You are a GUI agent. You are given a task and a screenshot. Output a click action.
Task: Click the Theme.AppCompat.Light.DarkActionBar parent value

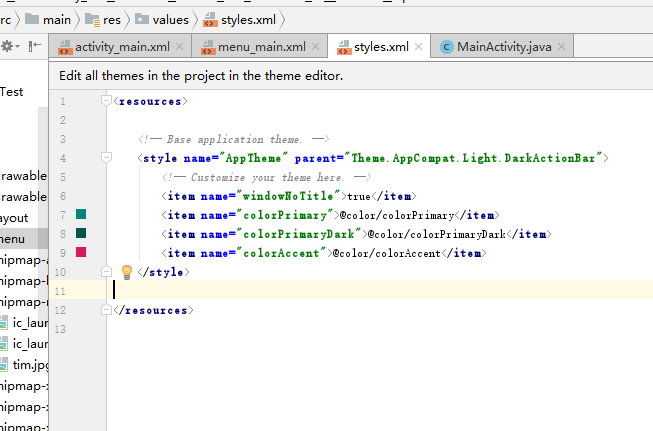(x=474, y=158)
